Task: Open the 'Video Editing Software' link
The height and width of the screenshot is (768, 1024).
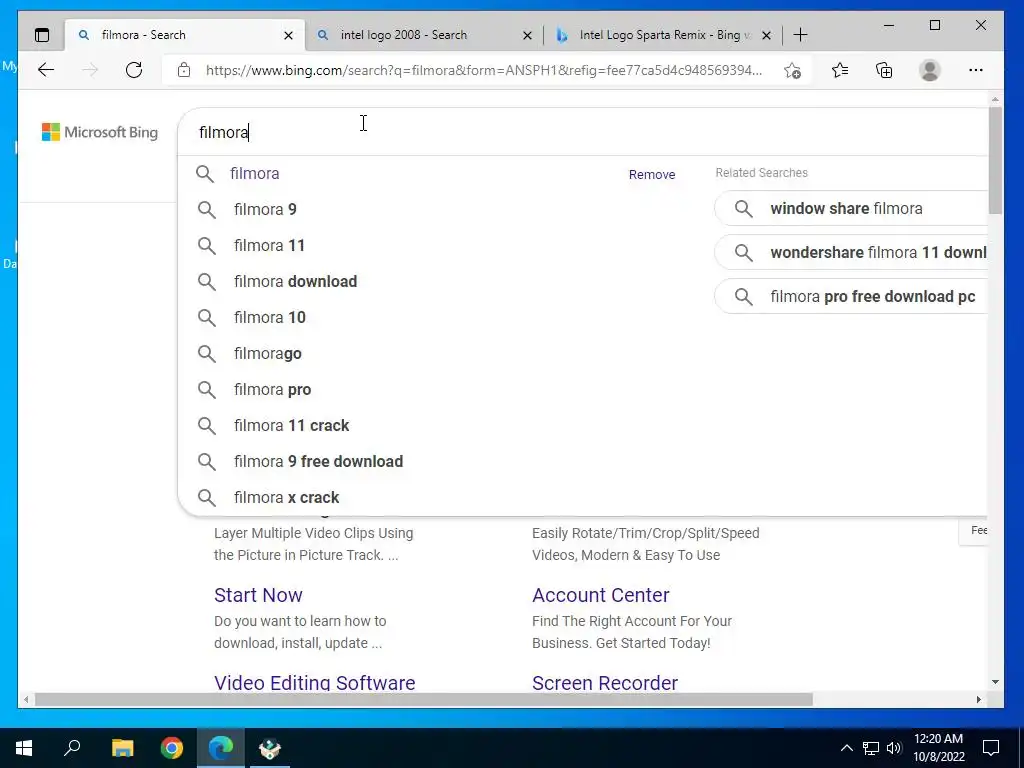Action: [x=315, y=682]
